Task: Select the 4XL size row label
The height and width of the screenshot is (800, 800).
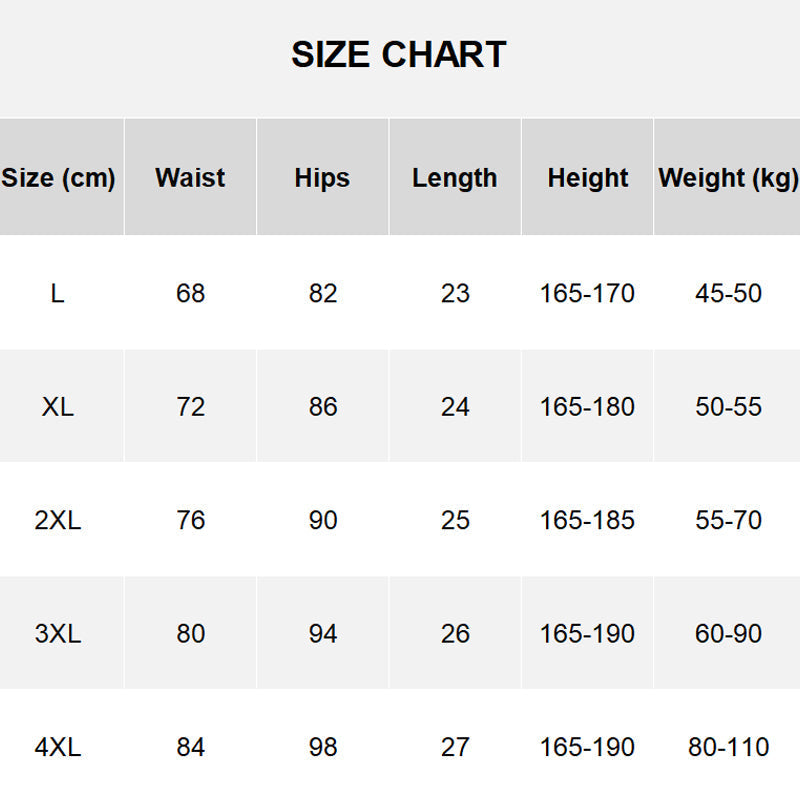Action: 58,747
